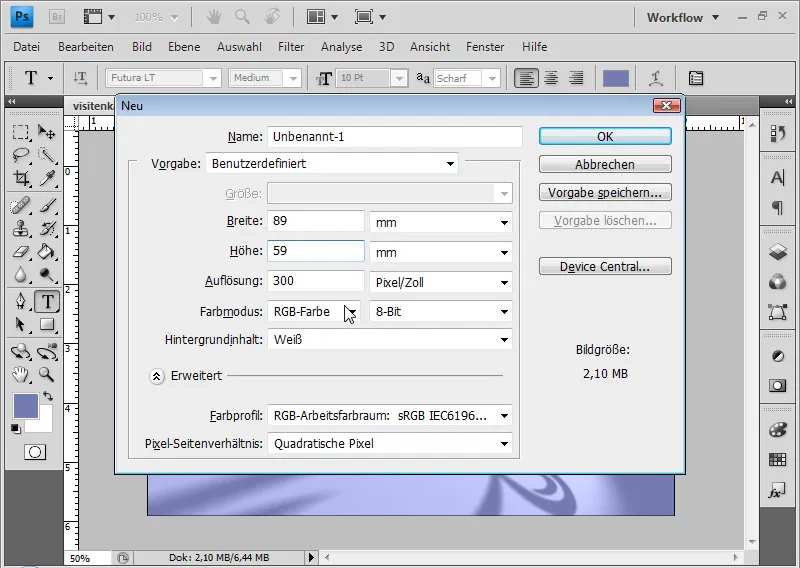Toggle character and paragraph panels

point(696,78)
